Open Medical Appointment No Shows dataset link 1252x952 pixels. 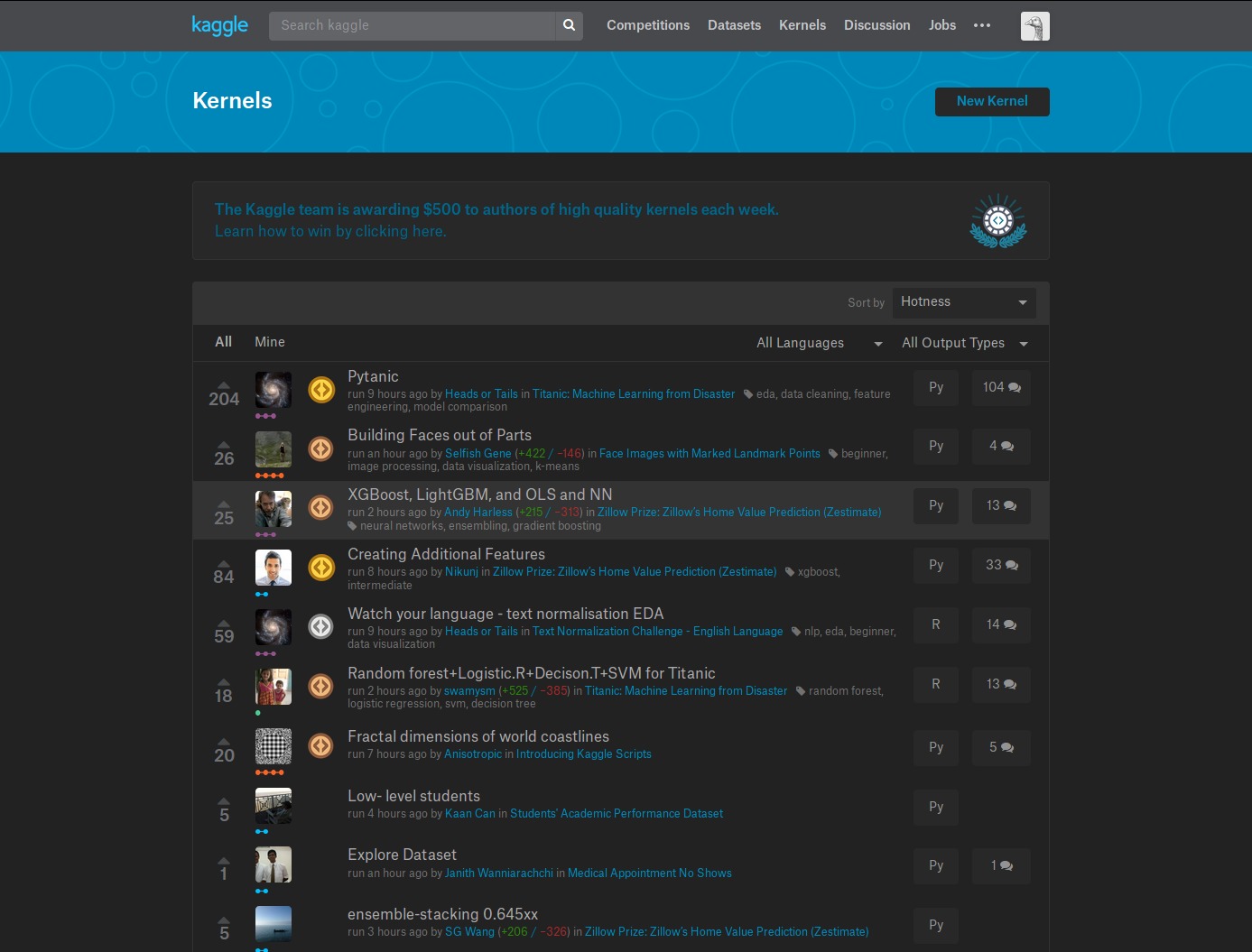pos(650,873)
